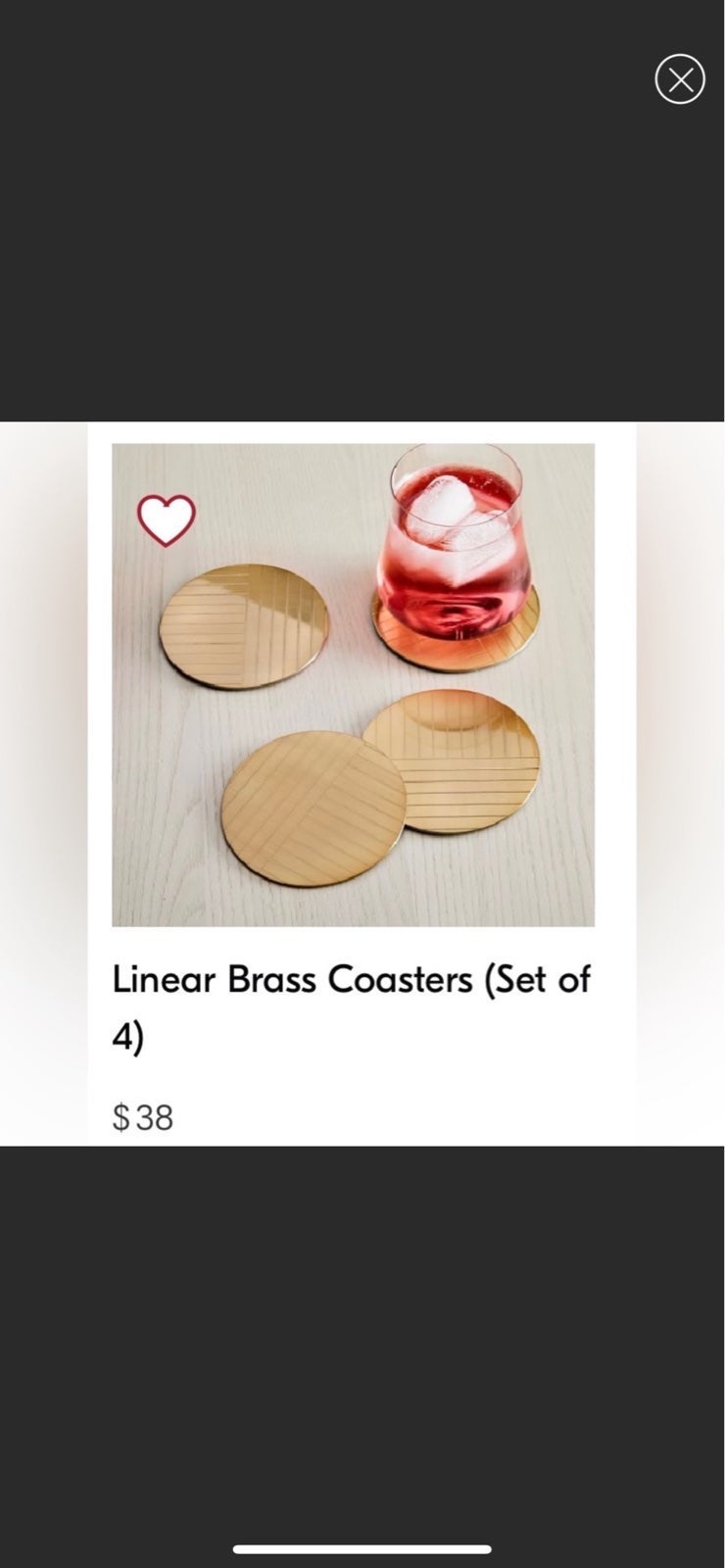Tap the blurred margin right of the product card
725x1568 pixels.
coord(680,784)
